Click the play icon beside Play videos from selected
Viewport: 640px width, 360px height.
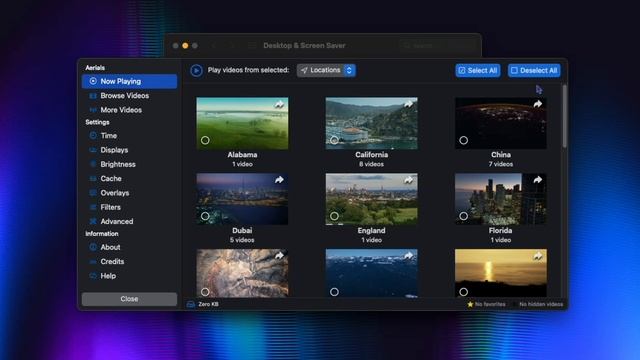coord(196,70)
